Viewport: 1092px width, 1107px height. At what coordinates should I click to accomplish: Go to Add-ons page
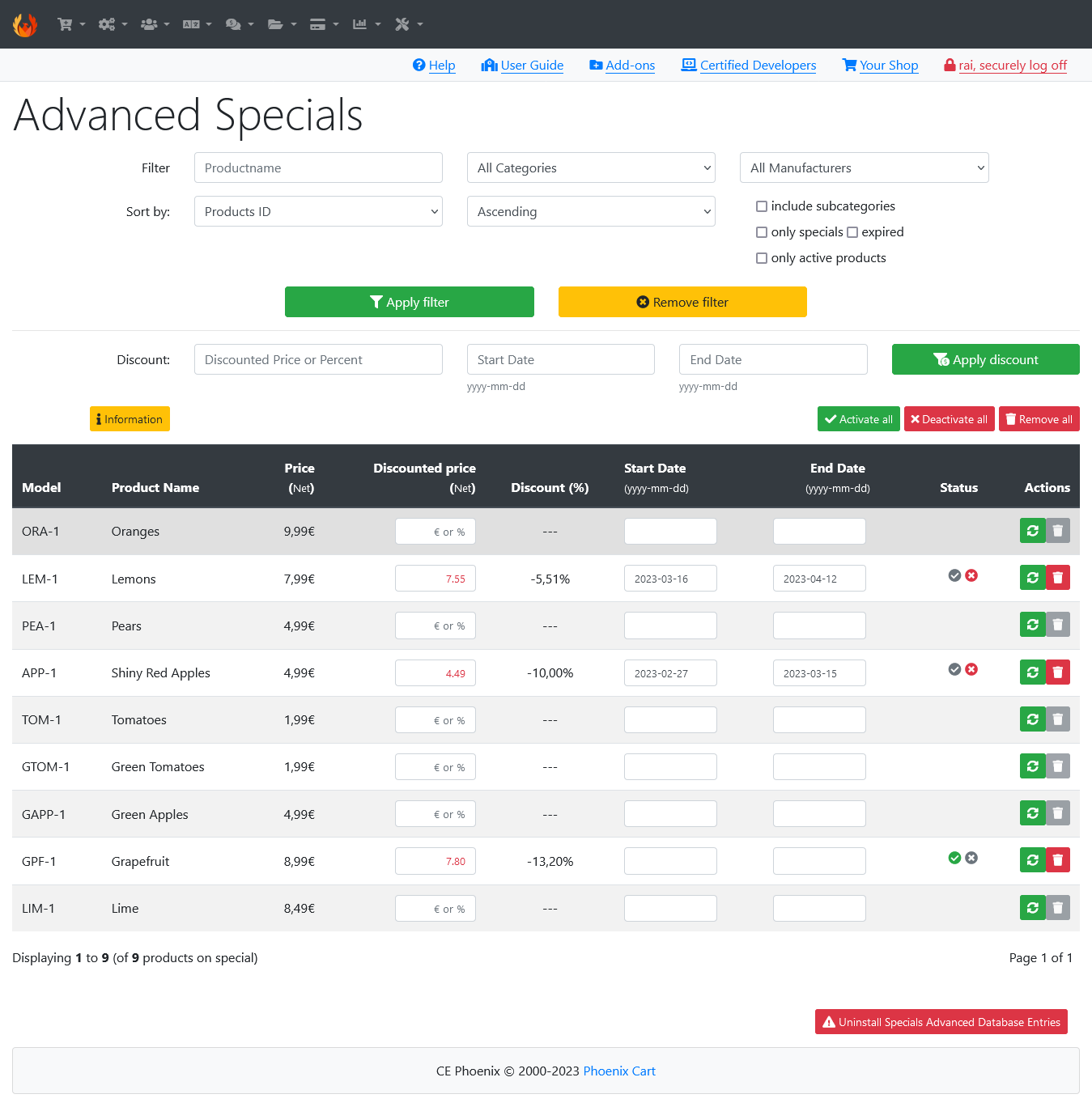(x=622, y=66)
